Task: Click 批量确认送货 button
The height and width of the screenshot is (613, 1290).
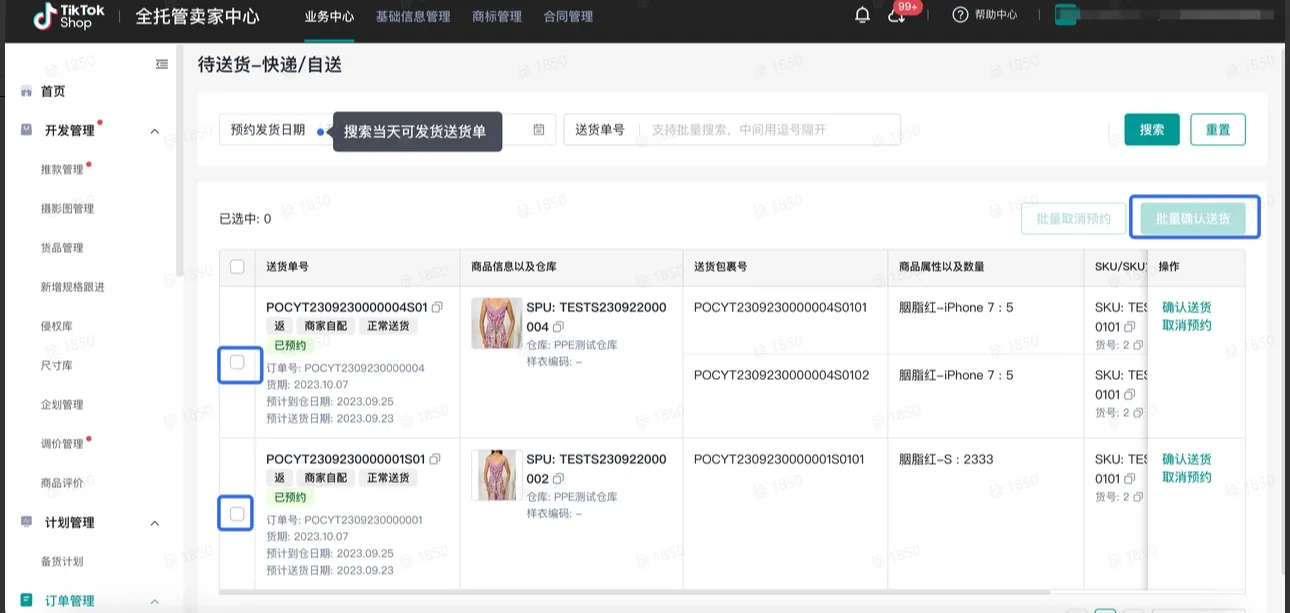Action: coord(1194,218)
